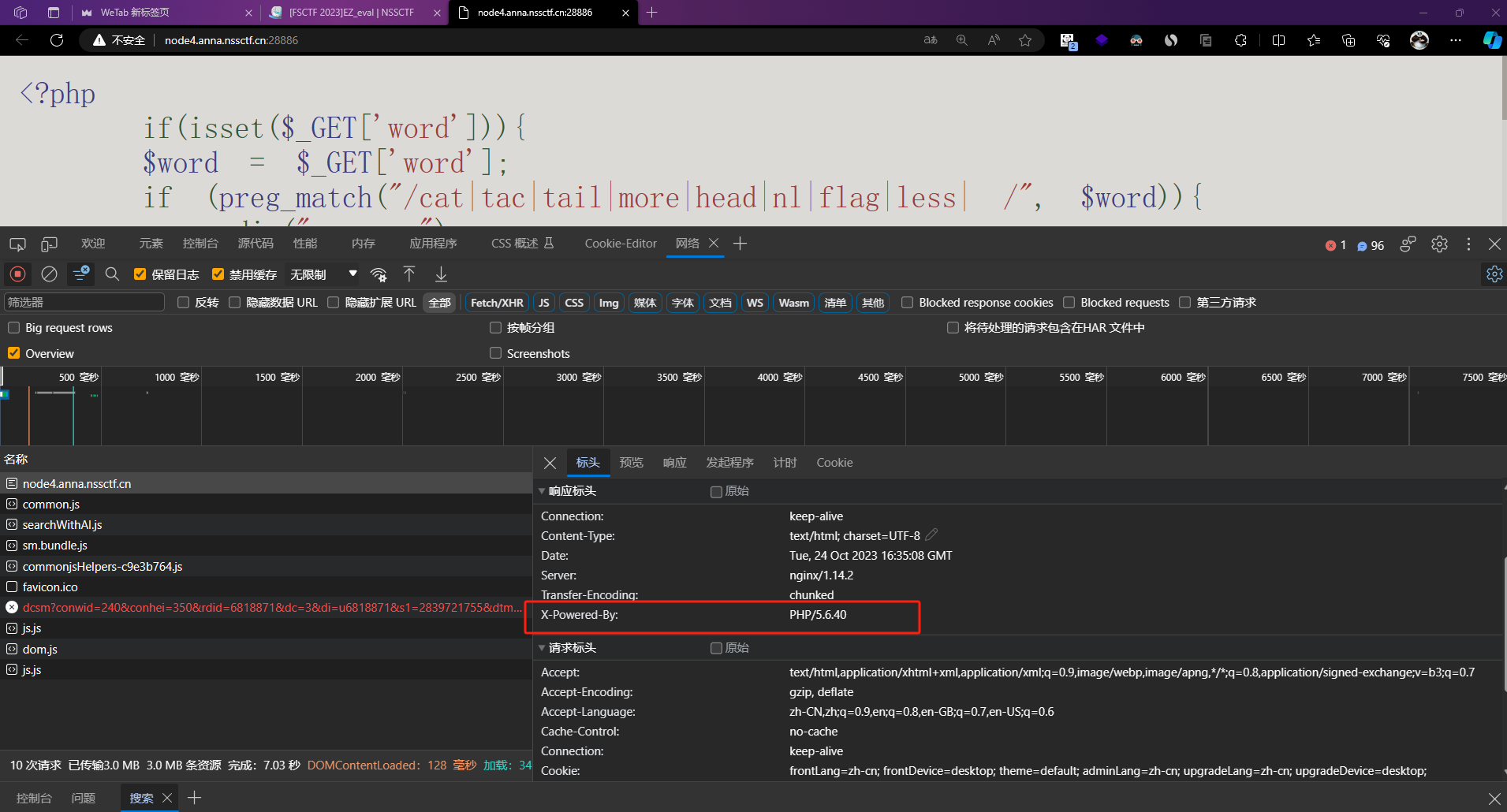Collapse the 请求标头 section
The image size is (1507, 812).
[x=542, y=647]
